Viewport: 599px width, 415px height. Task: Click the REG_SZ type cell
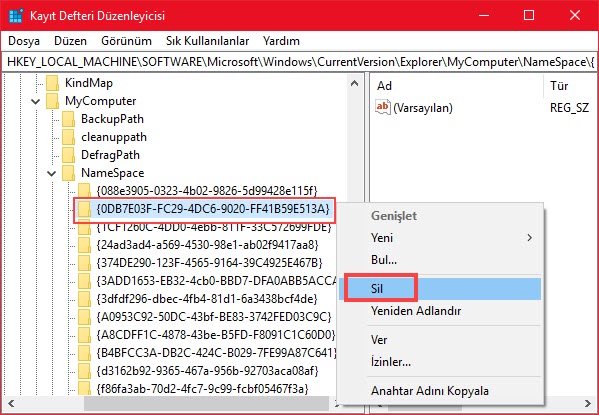tap(569, 108)
